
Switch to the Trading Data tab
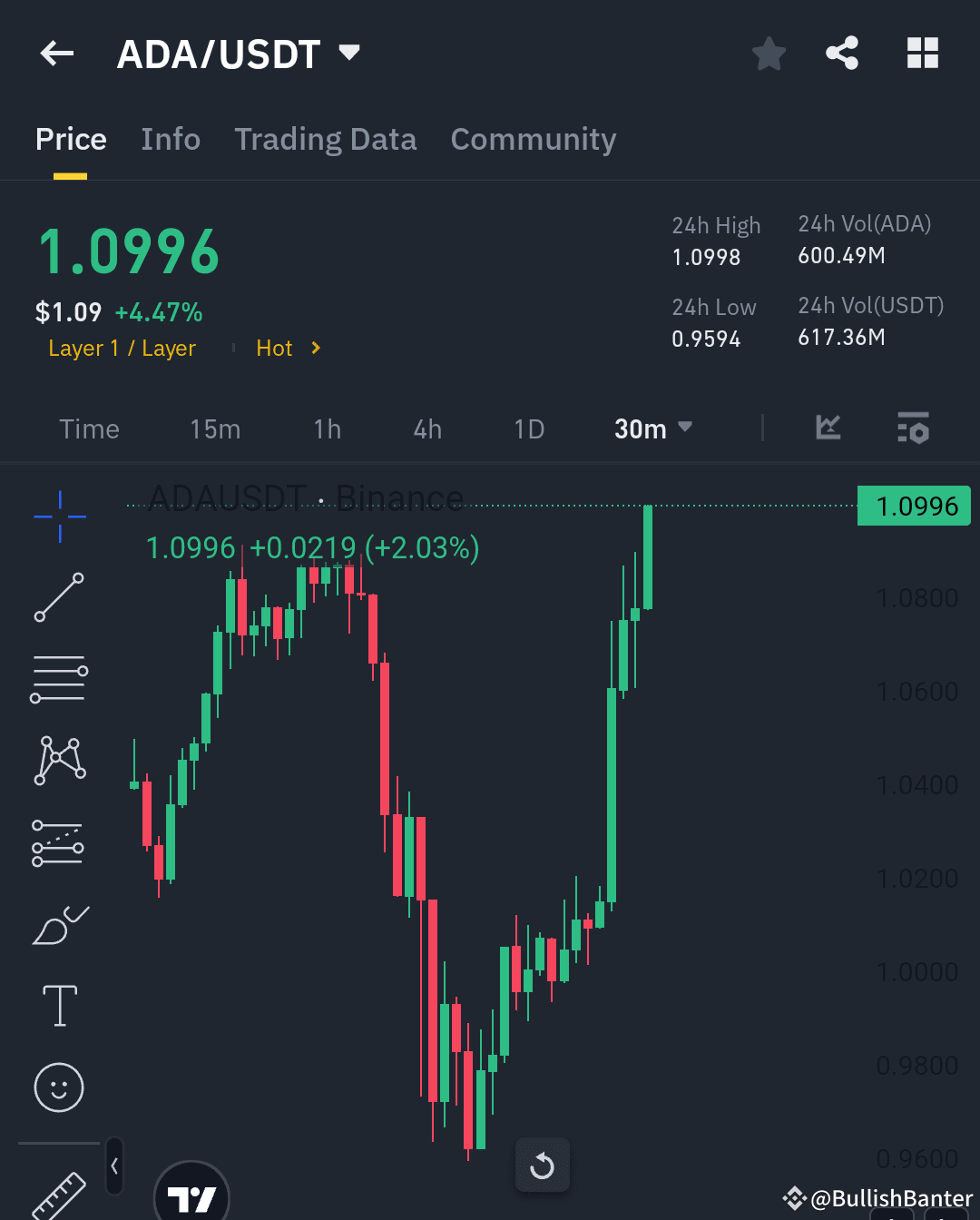[325, 139]
